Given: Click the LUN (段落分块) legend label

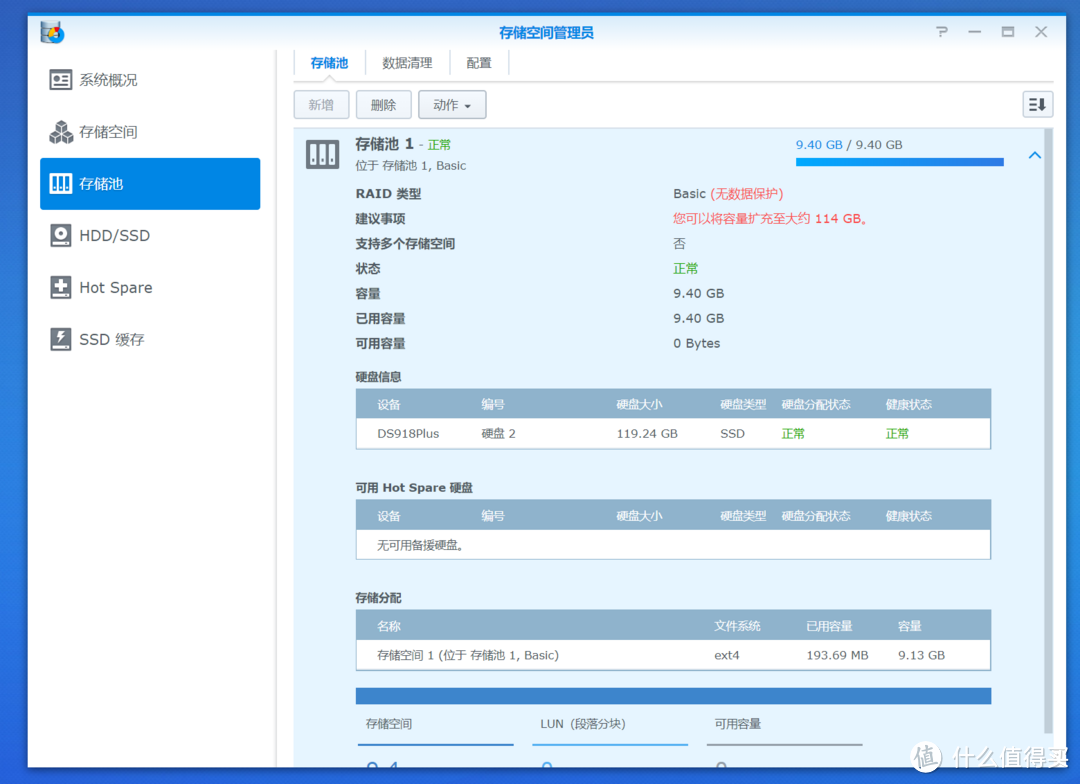Looking at the screenshot, I should (x=583, y=723).
